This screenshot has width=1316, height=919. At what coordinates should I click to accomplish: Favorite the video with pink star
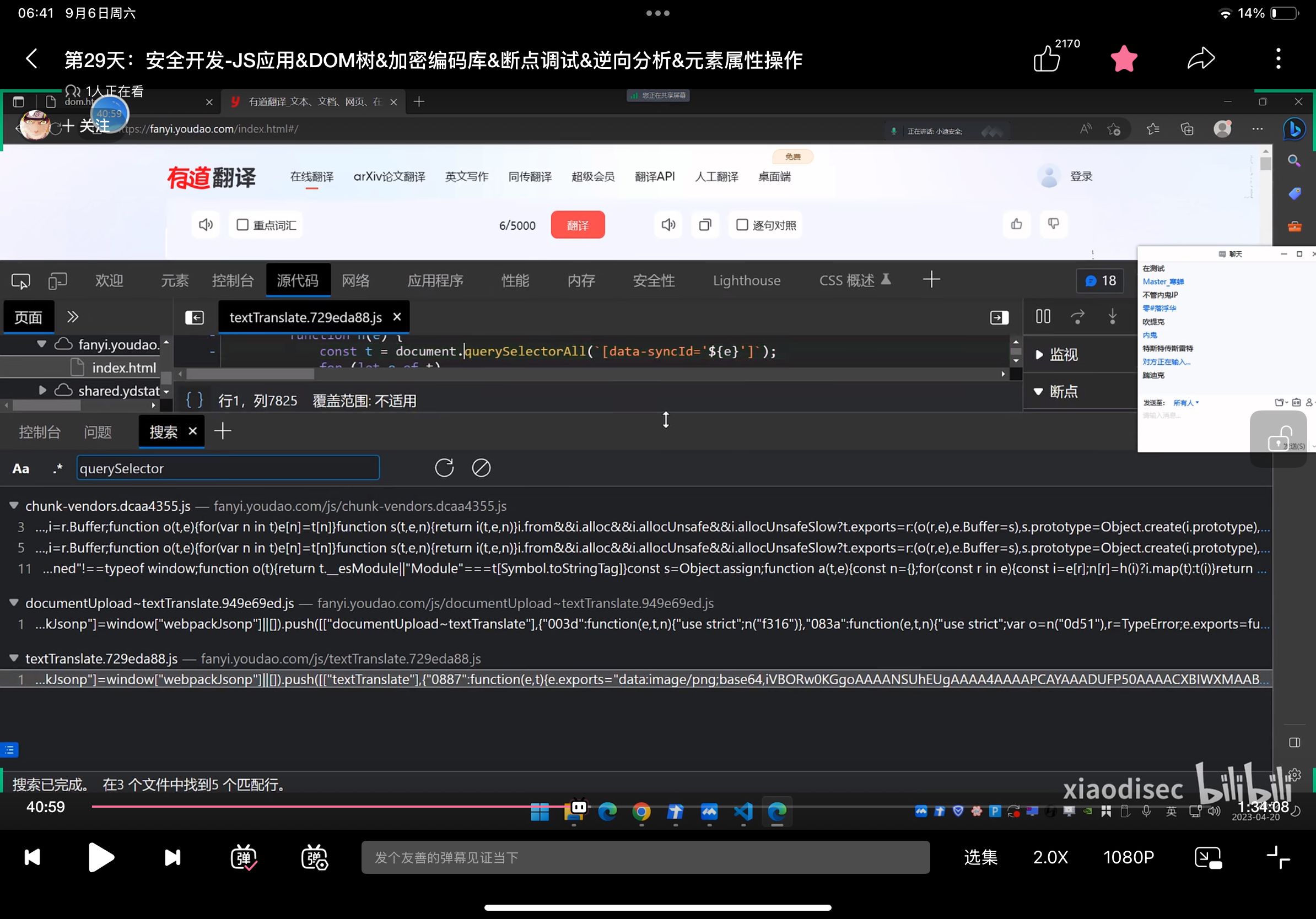[x=1124, y=59]
